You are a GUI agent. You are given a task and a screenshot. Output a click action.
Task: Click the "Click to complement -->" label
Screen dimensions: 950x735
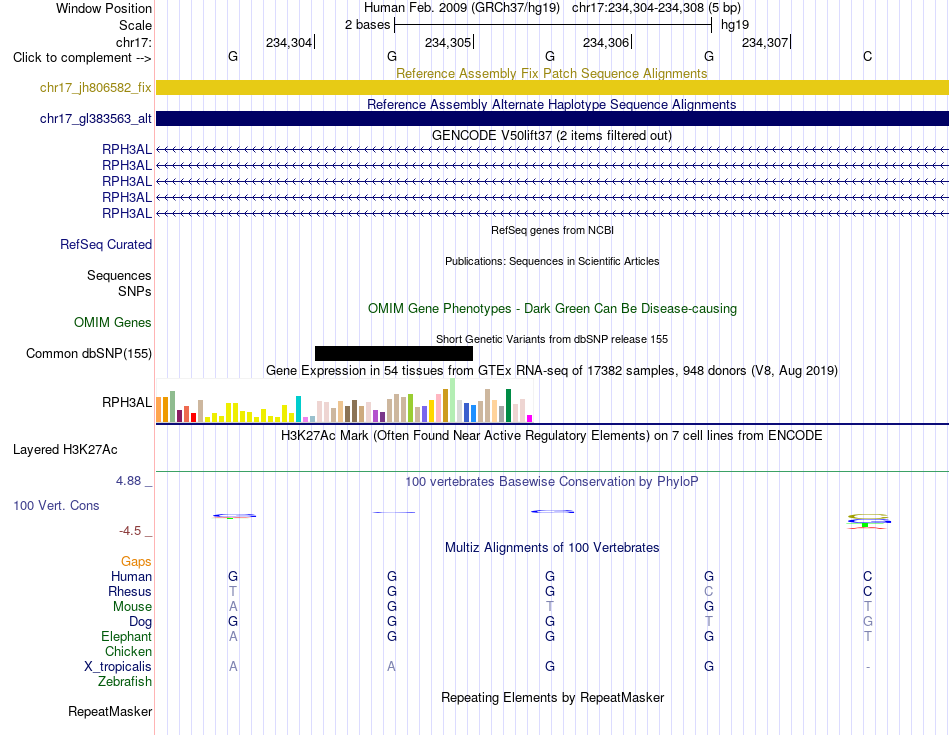(82, 58)
